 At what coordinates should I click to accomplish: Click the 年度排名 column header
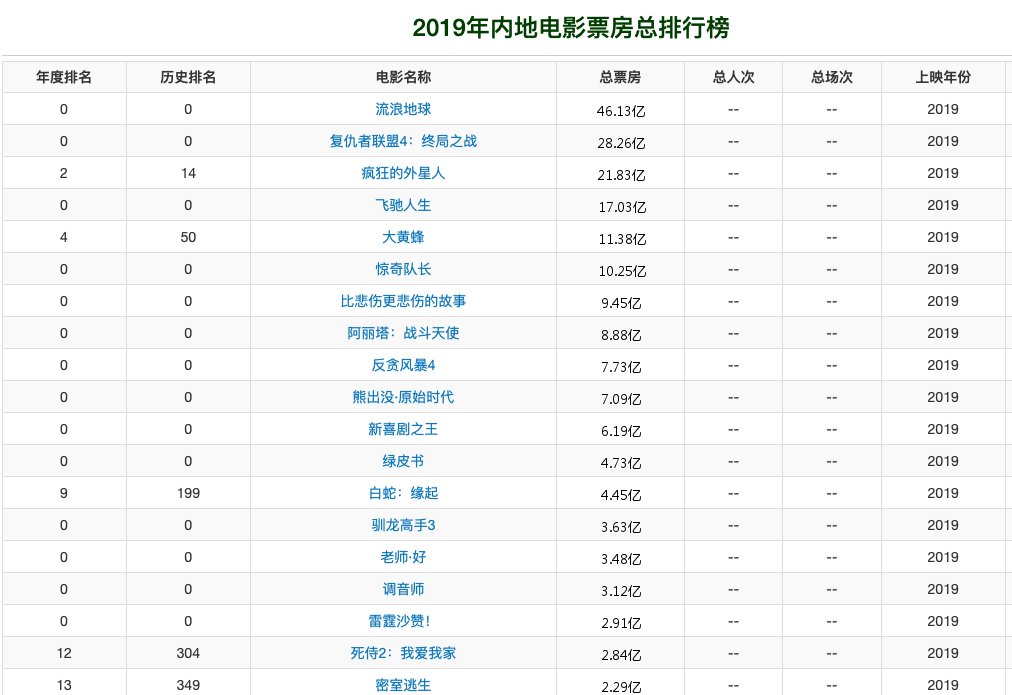[63, 76]
